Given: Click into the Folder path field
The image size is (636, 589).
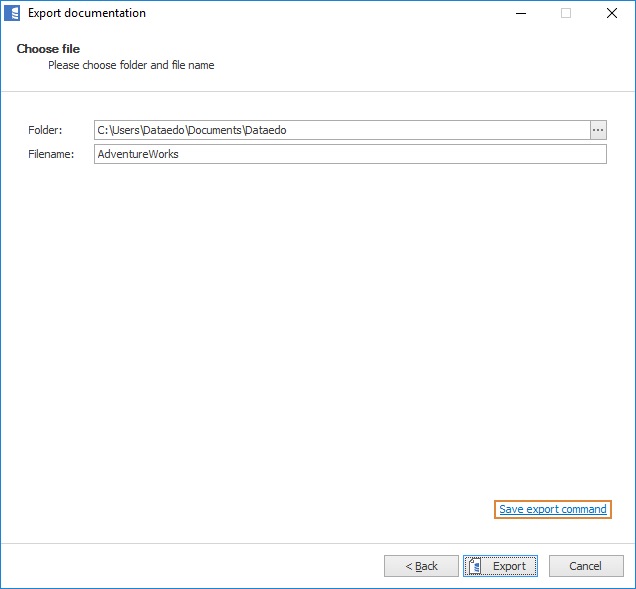Looking at the screenshot, I should [x=340, y=130].
